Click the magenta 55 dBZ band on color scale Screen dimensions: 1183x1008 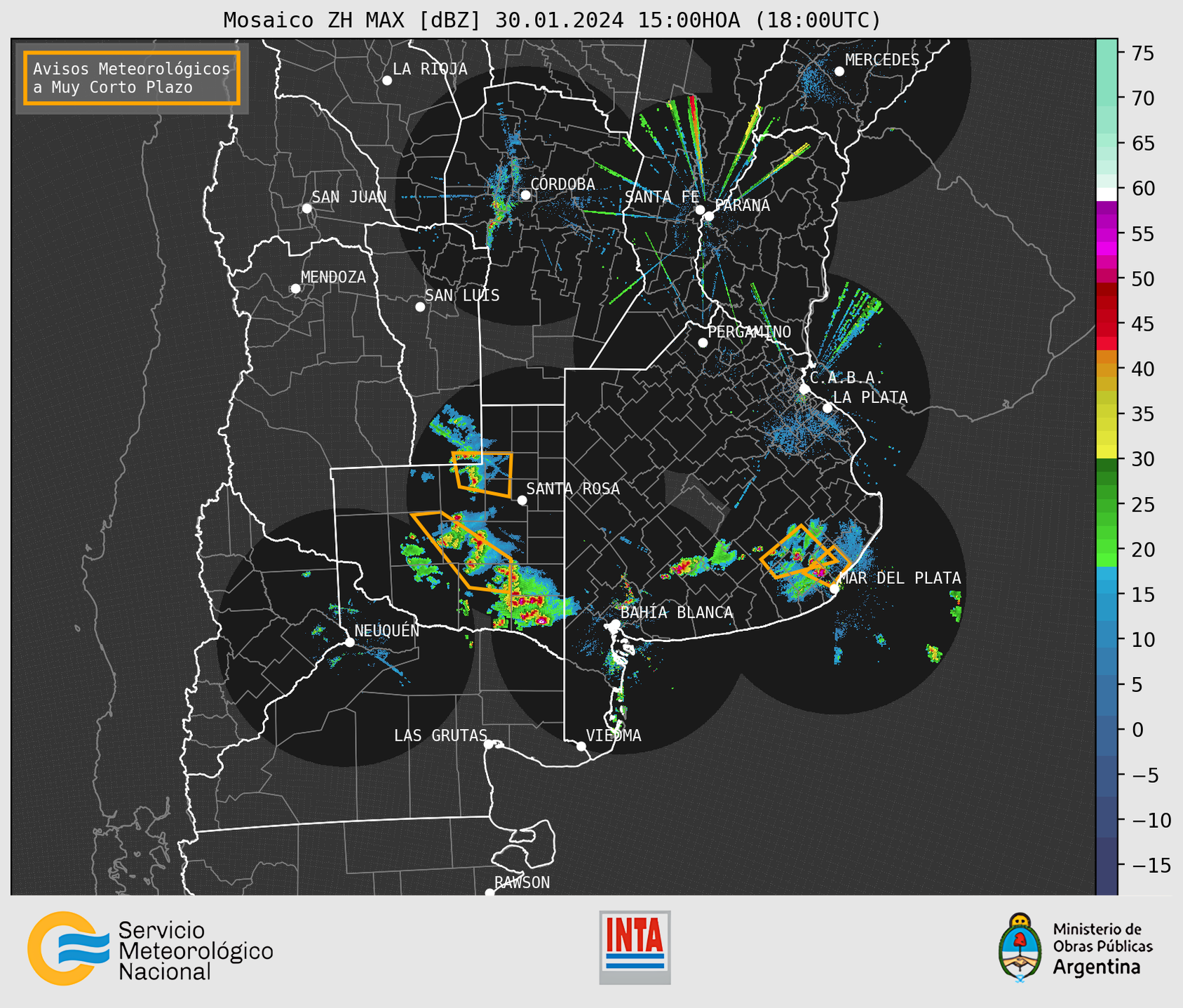(1107, 234)
